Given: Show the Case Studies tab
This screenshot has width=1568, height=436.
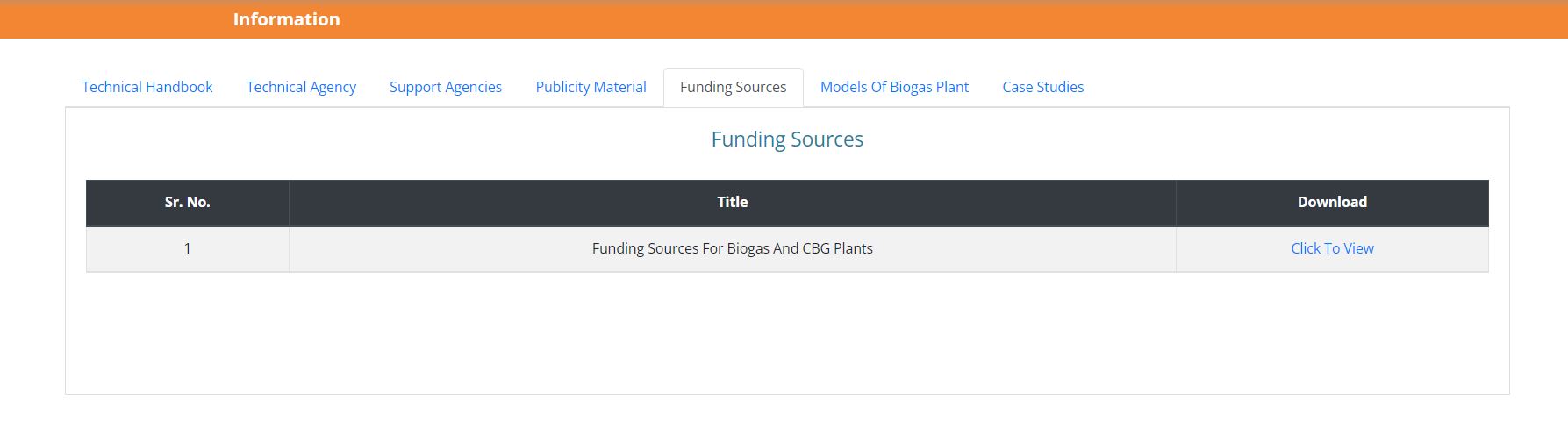Looking at the screenshot, I should click(1043, 87).
